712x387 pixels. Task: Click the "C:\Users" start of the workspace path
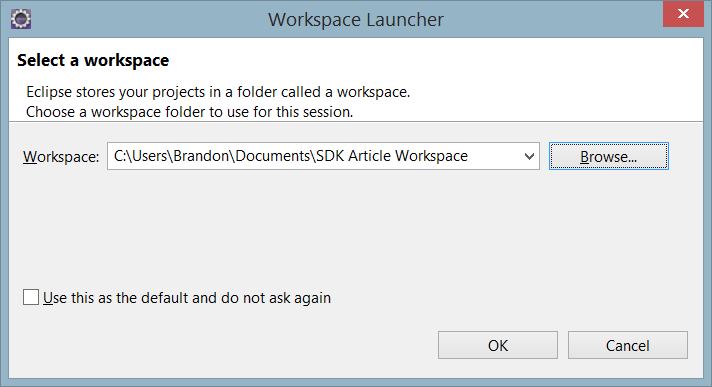point(141,156)
